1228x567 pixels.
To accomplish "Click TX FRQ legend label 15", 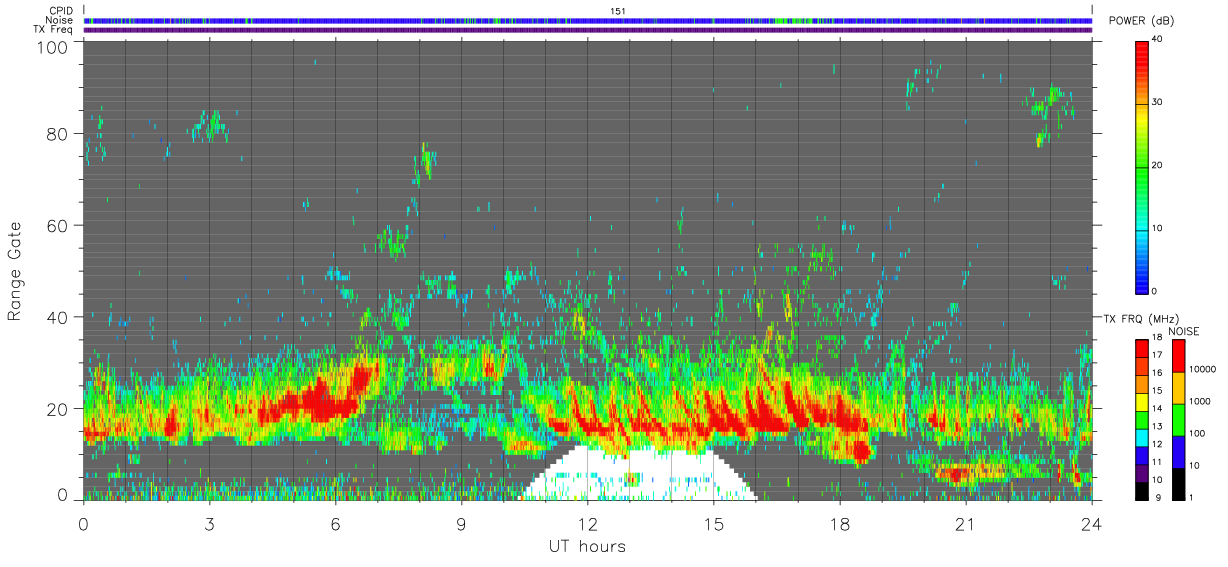I will coord(1155,391).
